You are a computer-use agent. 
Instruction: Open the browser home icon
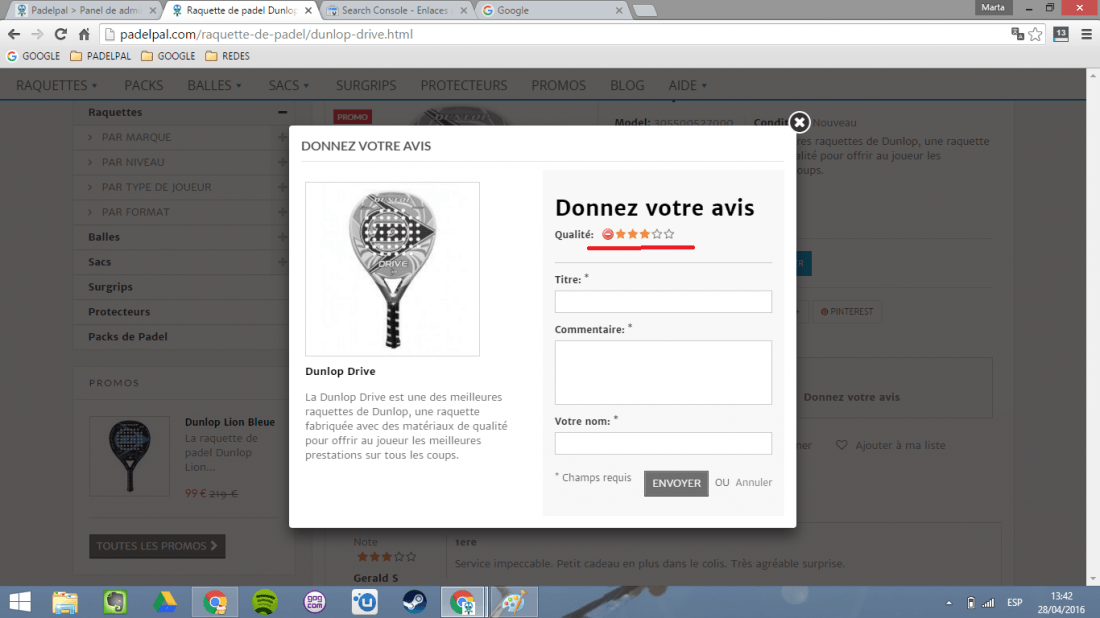84,34
